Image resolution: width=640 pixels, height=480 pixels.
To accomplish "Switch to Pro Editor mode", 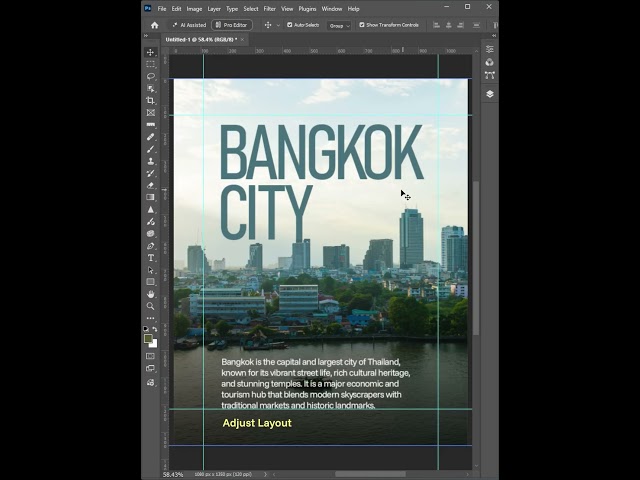I will point(232,25).
